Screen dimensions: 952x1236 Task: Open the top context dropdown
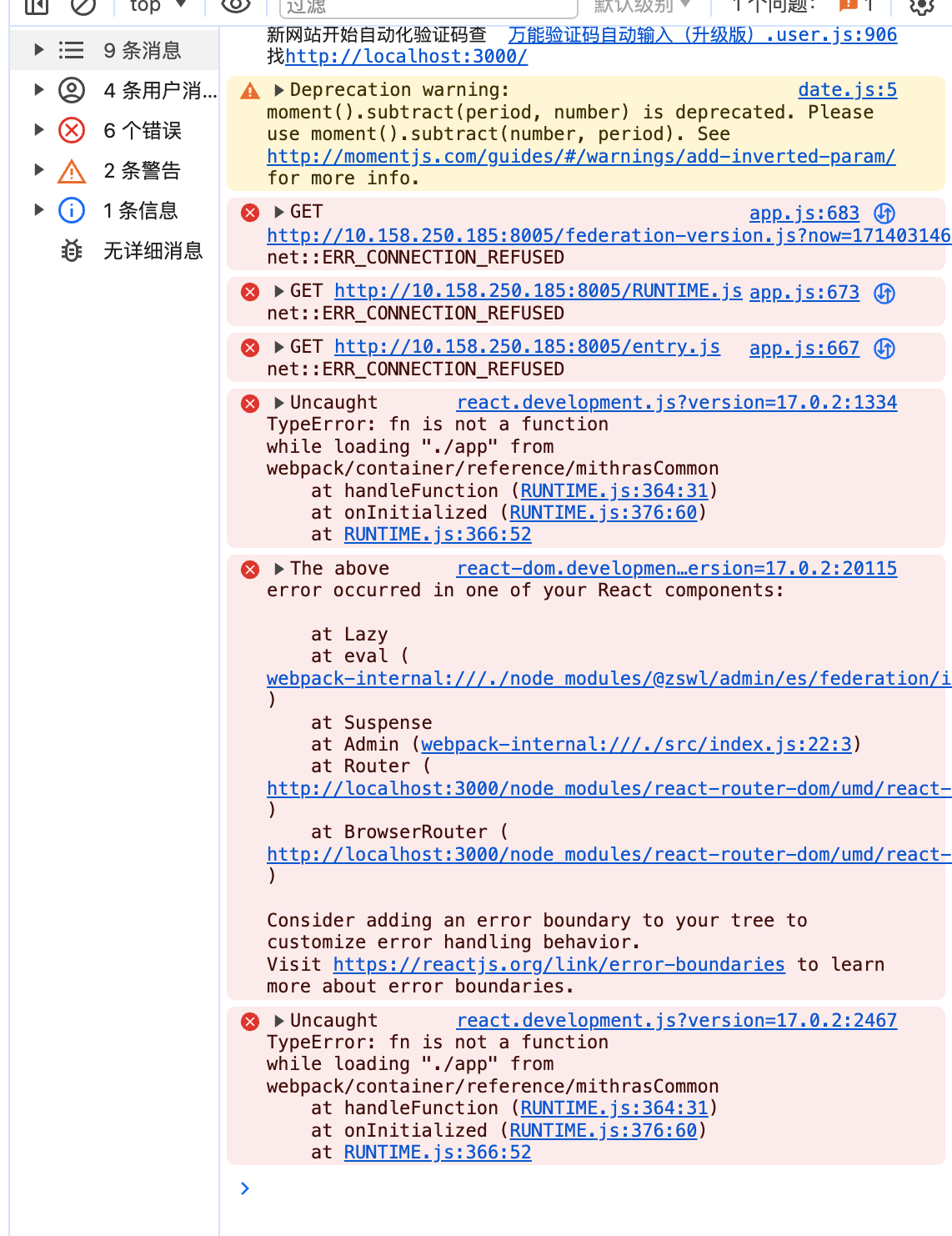coord(158,7)
